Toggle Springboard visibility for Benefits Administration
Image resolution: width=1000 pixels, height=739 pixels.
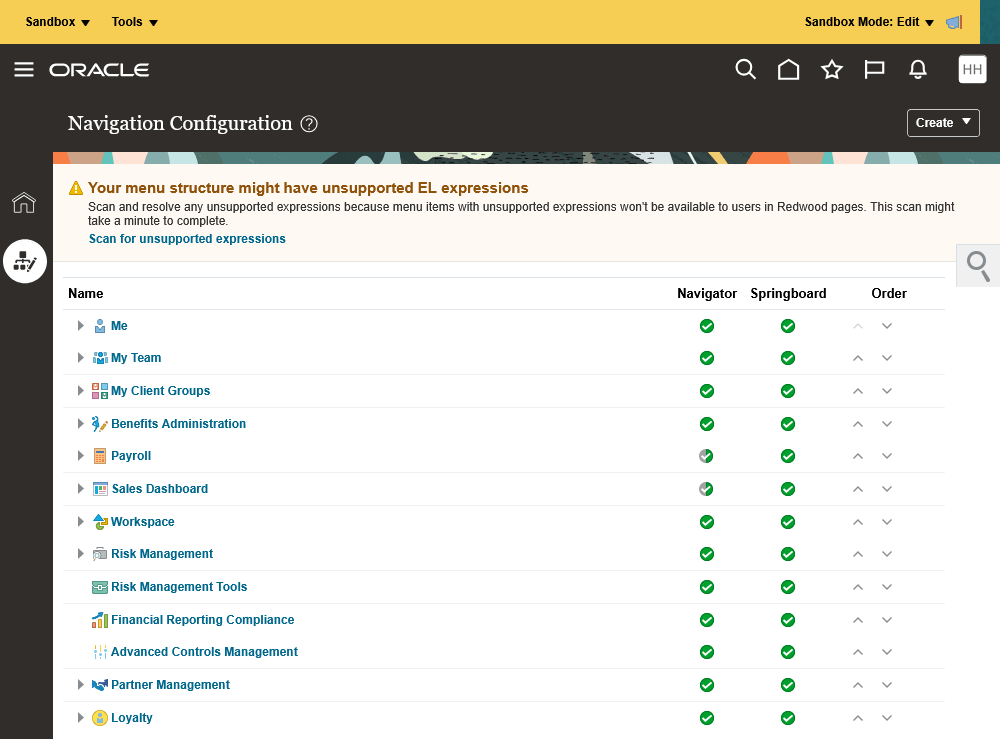788,424
